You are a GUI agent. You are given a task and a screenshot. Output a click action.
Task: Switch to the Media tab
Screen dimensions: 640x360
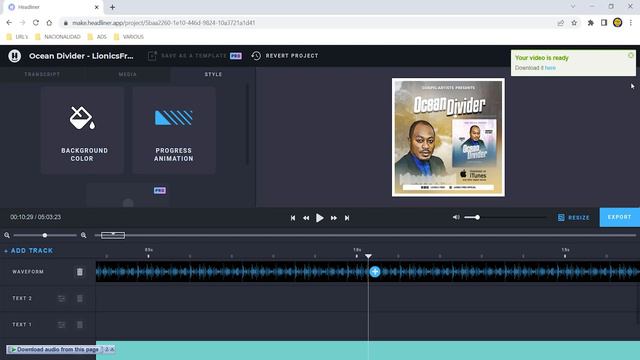[128, 74]
